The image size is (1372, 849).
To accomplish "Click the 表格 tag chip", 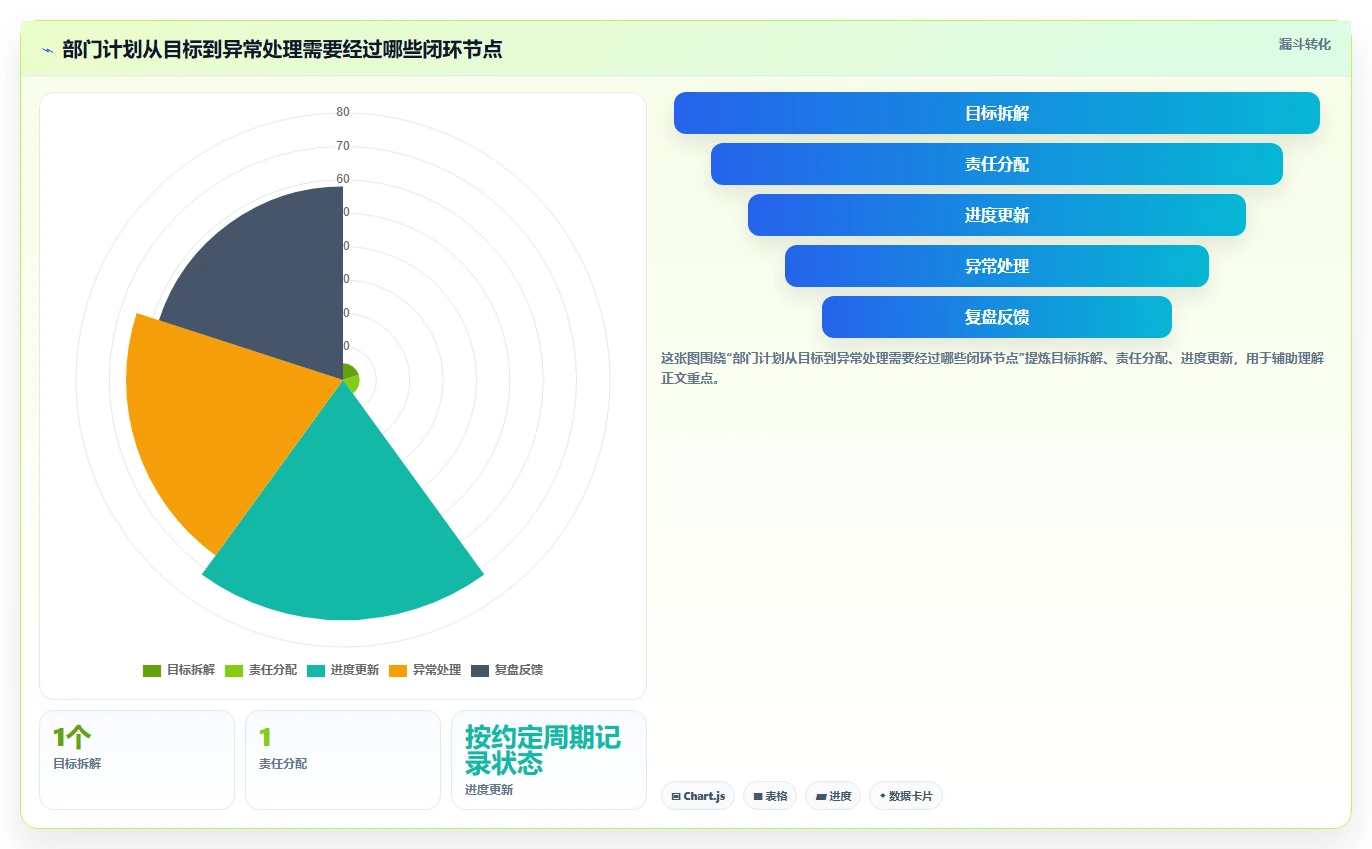I will click(770, 796).
